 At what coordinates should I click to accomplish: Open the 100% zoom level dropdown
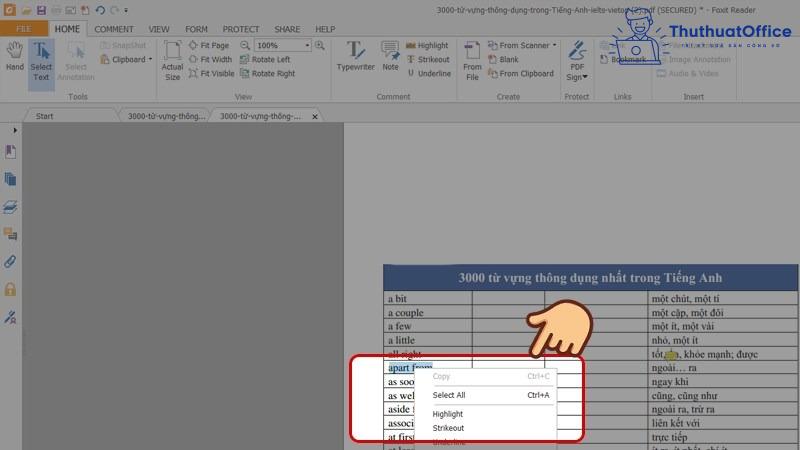point(307,45)
